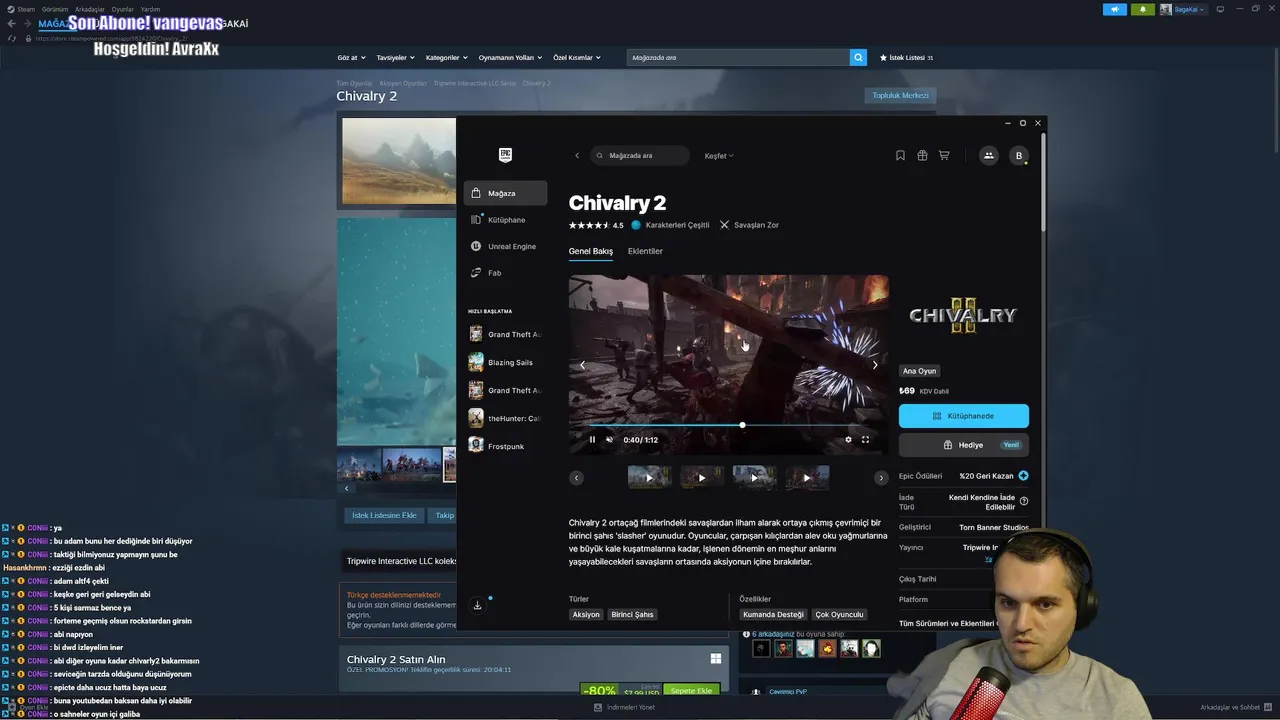
Task: Click the Steam store search magnifier button
Action: 858,57
